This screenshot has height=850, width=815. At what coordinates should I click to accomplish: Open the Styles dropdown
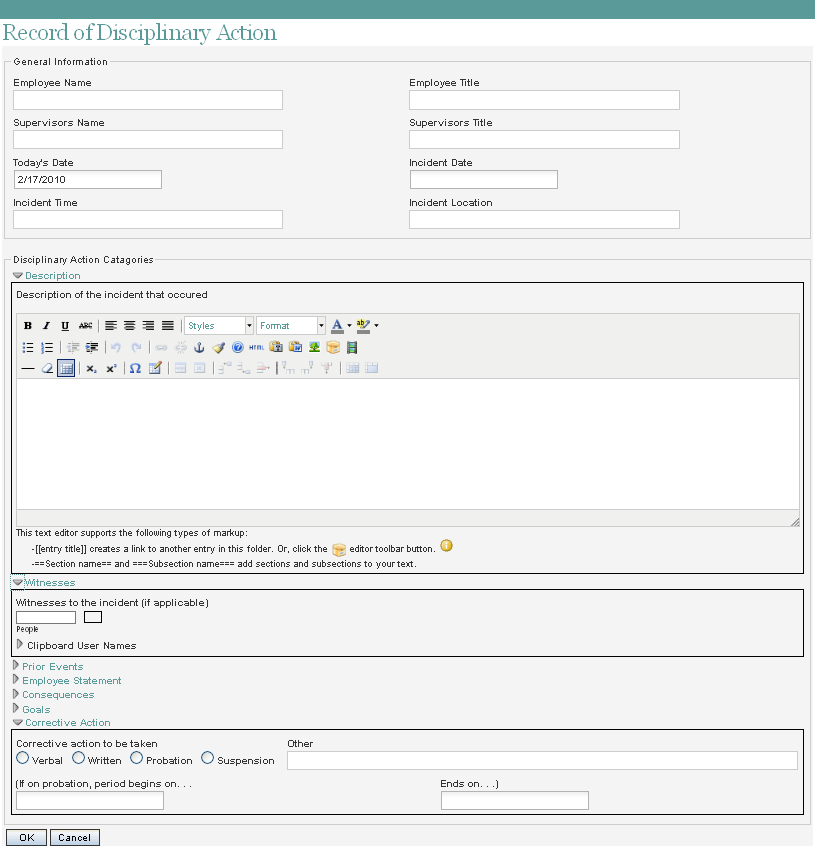click(x=219, y=326)
